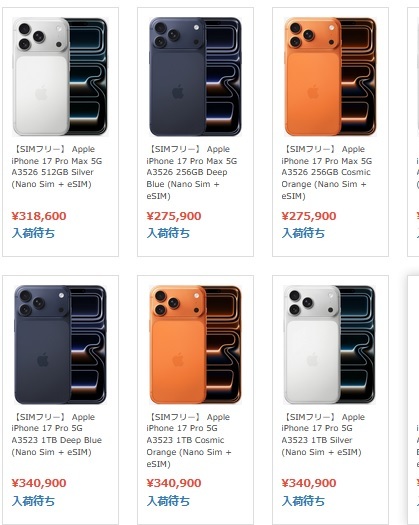
Task: Click the iPhone 17 Pro 1TB Cosmic Orange title
Action: point(189,440)
